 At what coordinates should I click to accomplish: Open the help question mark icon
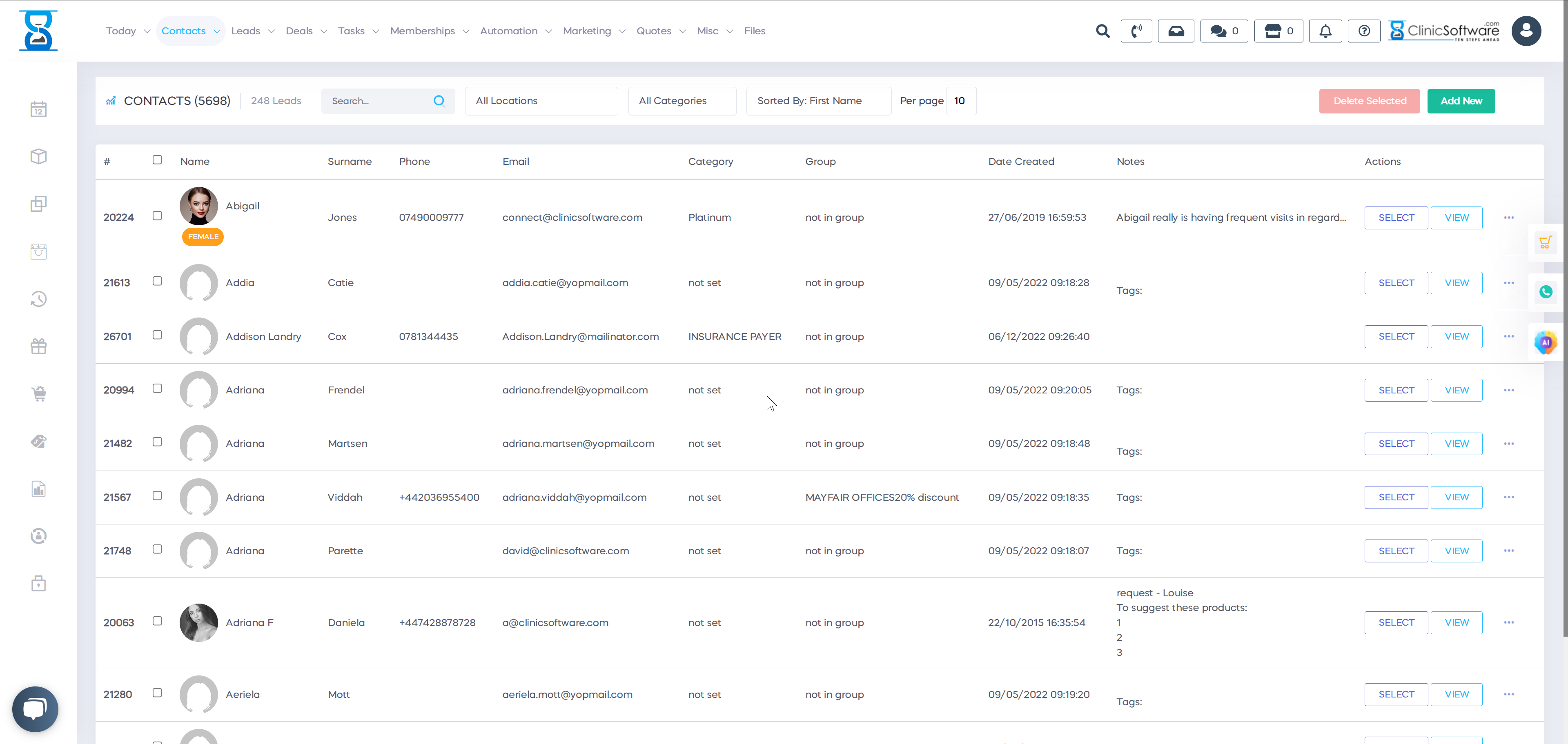point(1364,31)
